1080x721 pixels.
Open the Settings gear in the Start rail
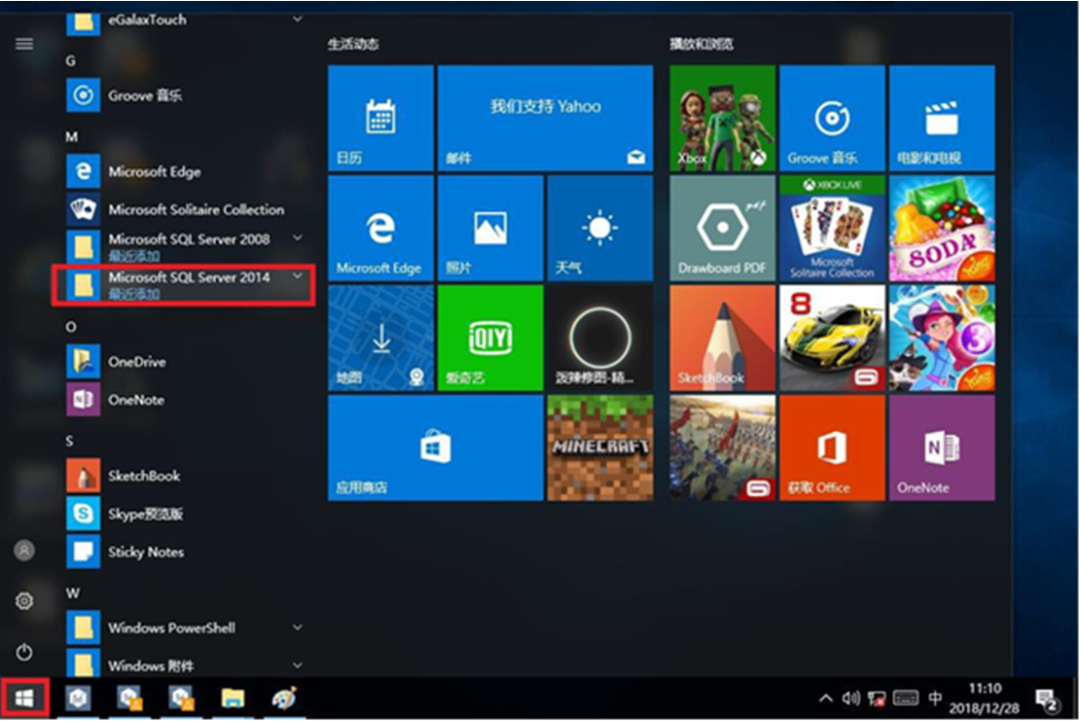tap(24, 601)
